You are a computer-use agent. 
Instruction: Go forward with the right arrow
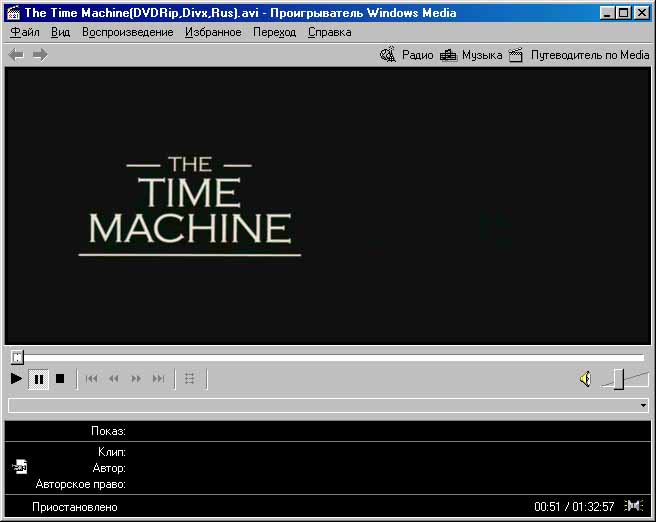pos(40,54)
